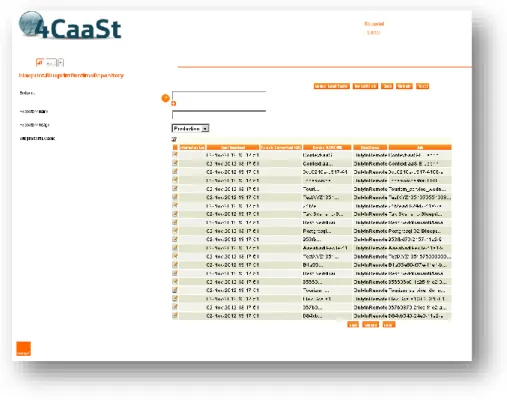
Task: Open edit icon of third table row
Action: 175,172
